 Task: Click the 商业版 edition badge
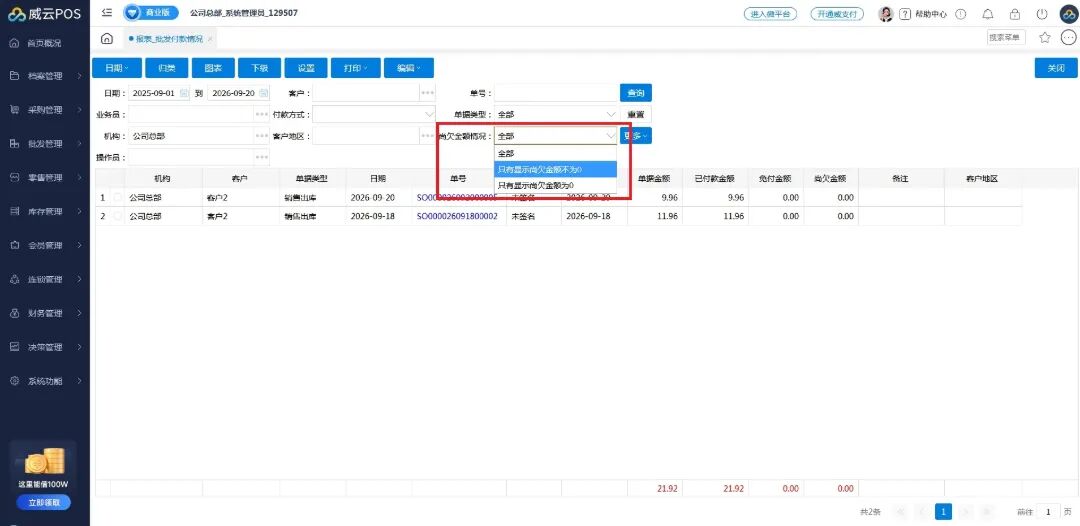pyautogui.click(x=151, y=13)
